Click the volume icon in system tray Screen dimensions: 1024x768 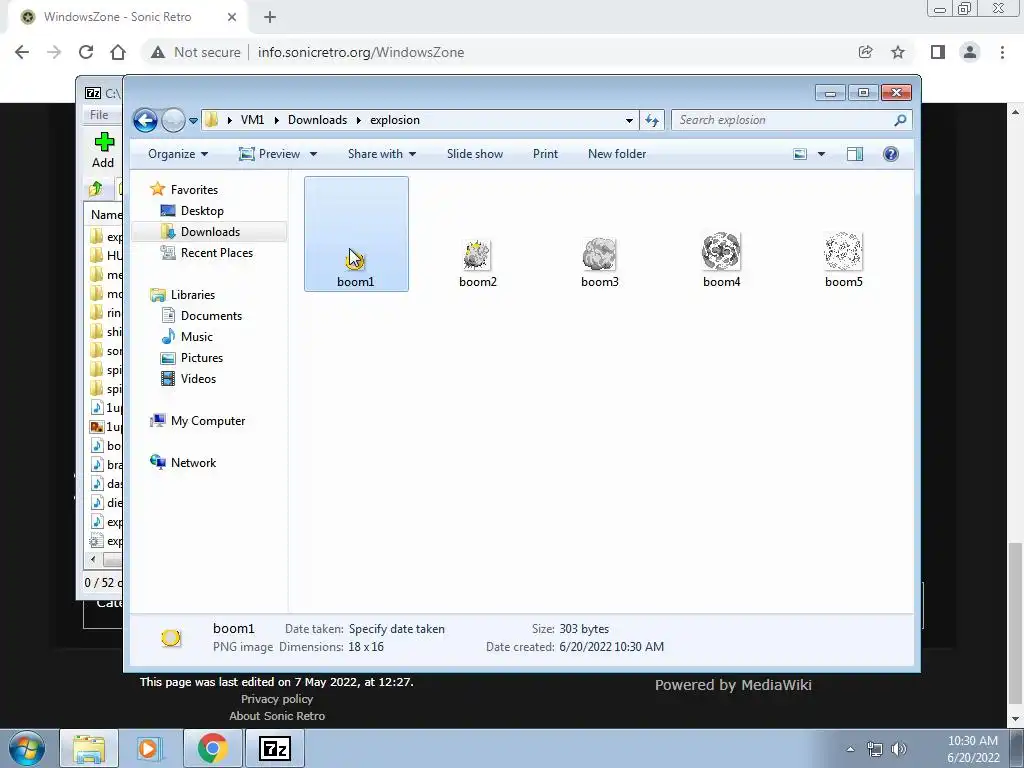click(x=899, y=748)
